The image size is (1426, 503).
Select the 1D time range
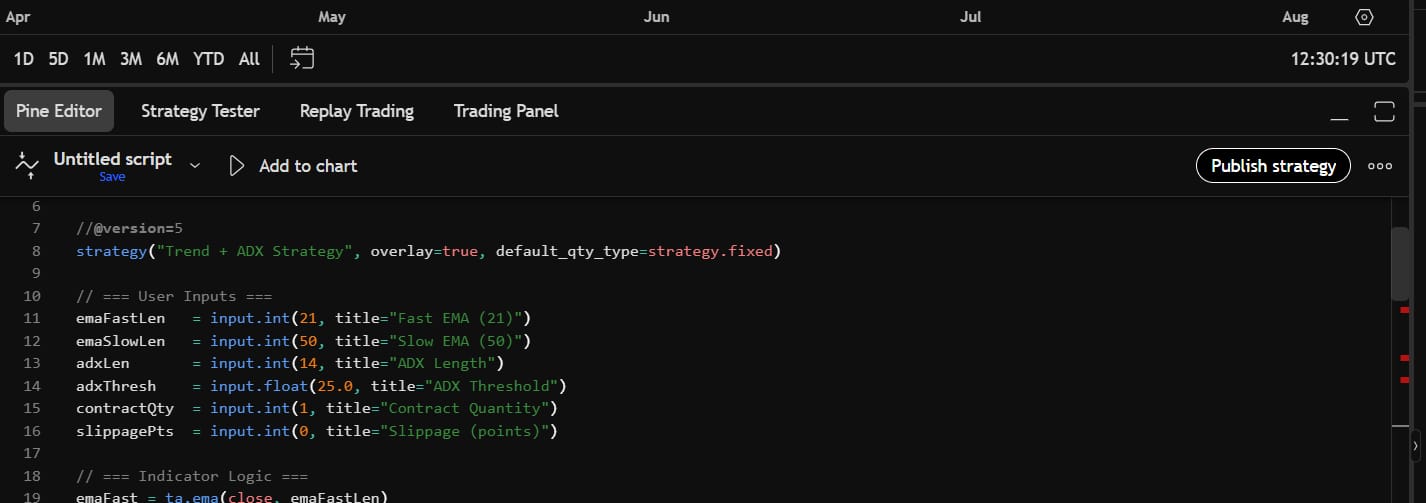pos(24,59)
